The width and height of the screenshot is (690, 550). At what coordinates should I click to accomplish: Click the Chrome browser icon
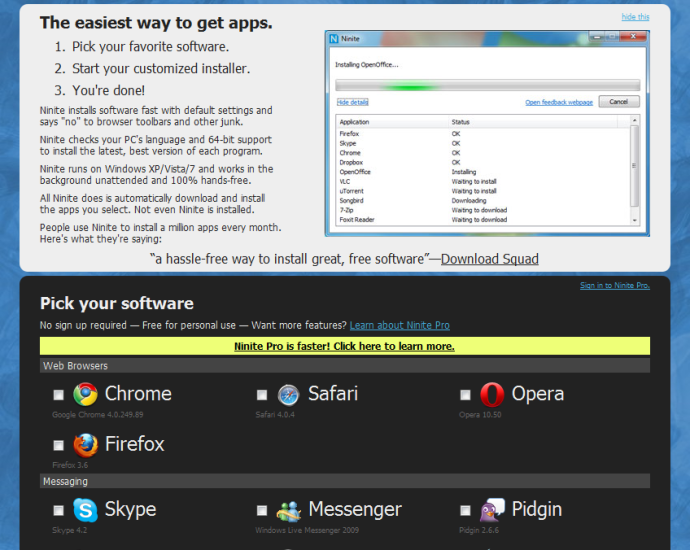(85, 394)
